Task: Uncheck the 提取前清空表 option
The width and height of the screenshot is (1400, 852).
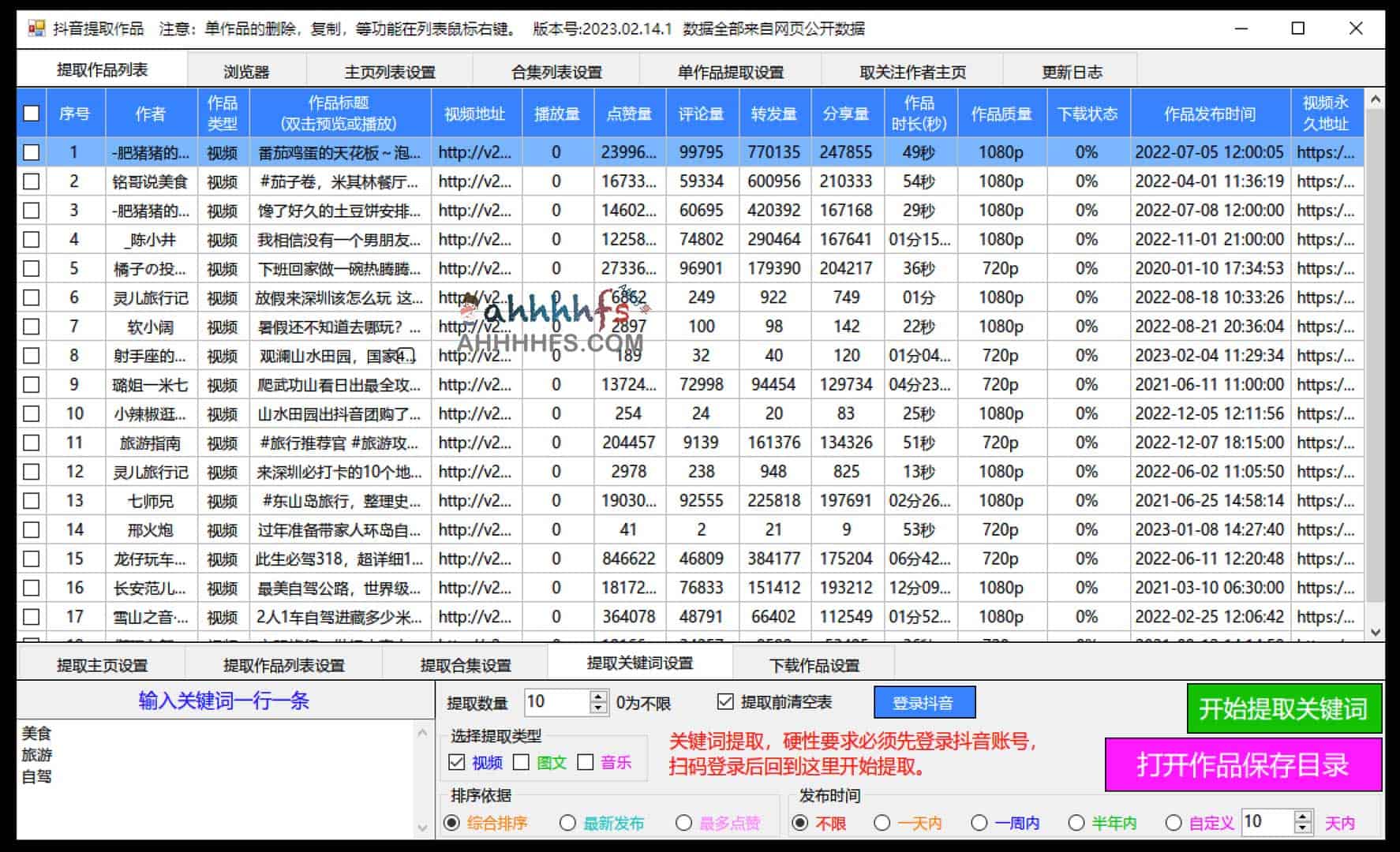Action: (x=726, y=702)
